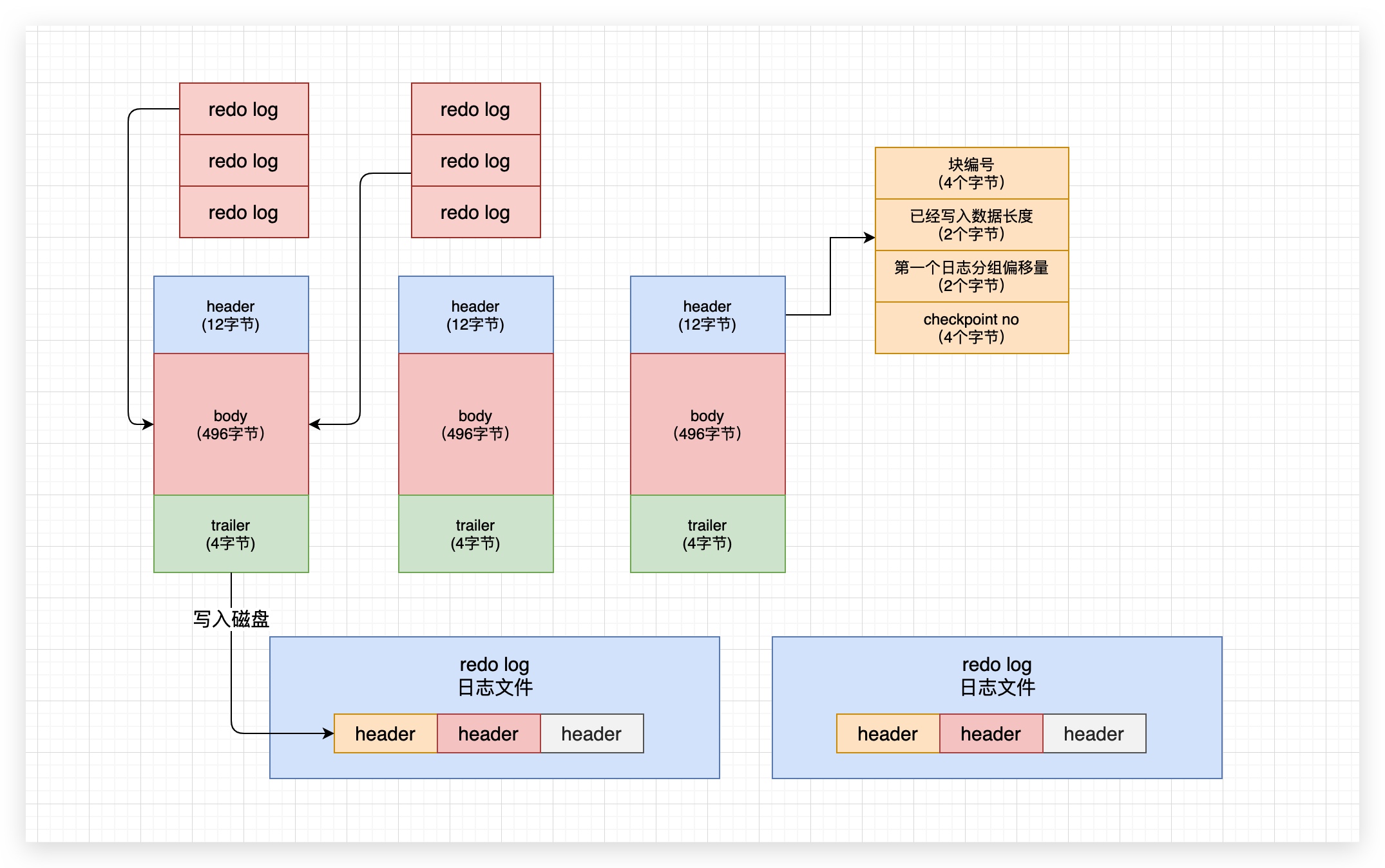Click the third block's trailer (4字节) cell
Viewport: 1385px width, 868px height.
pyautogui.click(x=707, y=534)
